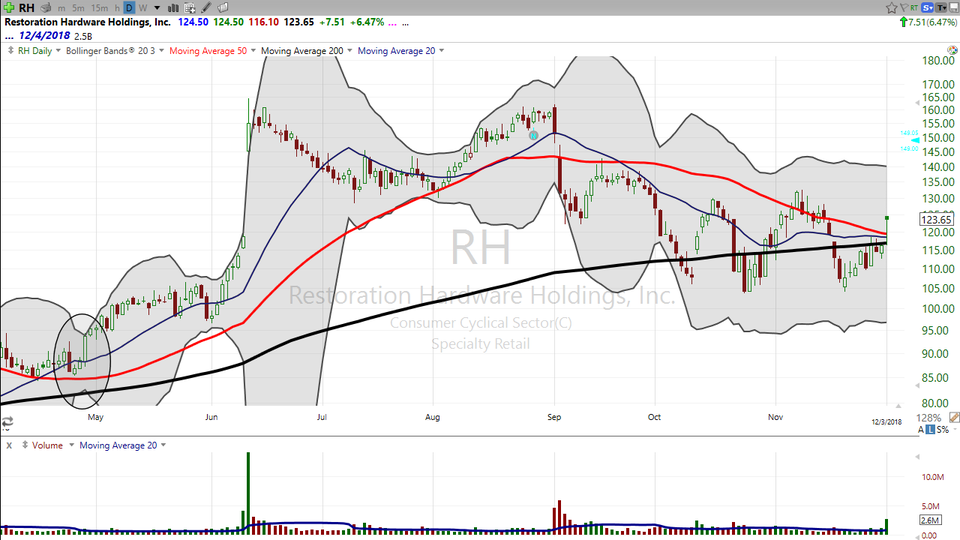
Task: Open the T dropdown button top-right
Action: (941, 8)
